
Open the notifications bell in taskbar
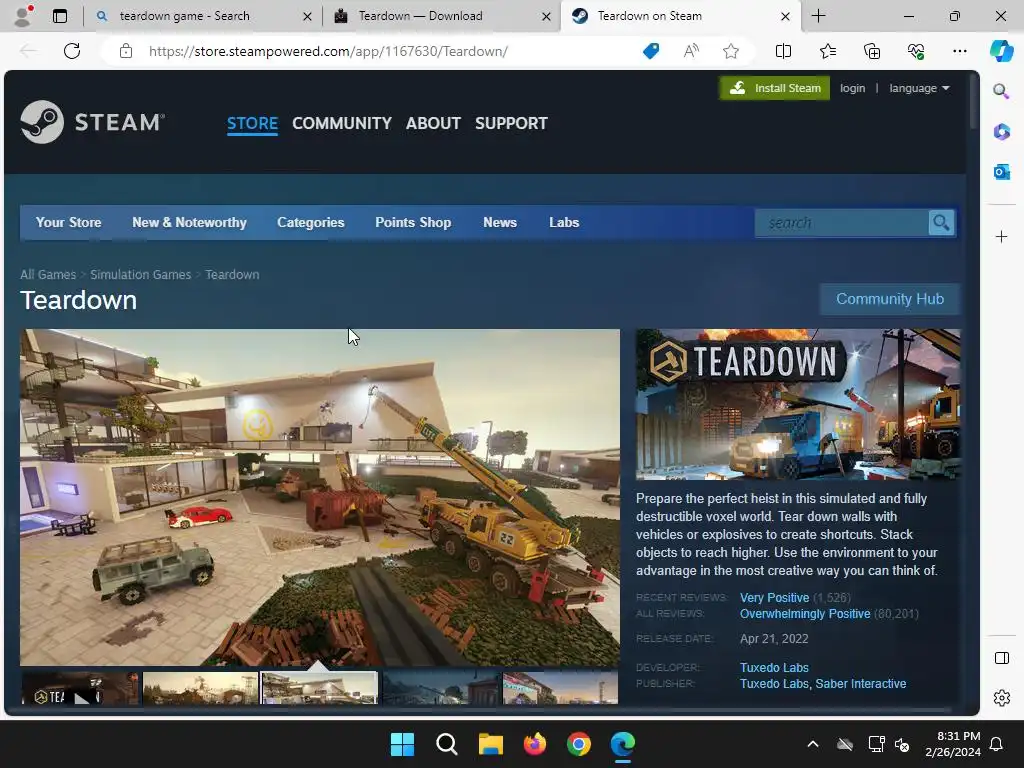(x=996, y=744)
